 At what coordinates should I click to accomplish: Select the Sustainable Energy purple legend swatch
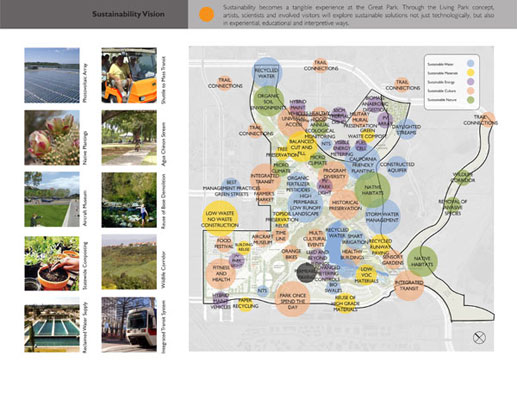click(470, 82)
